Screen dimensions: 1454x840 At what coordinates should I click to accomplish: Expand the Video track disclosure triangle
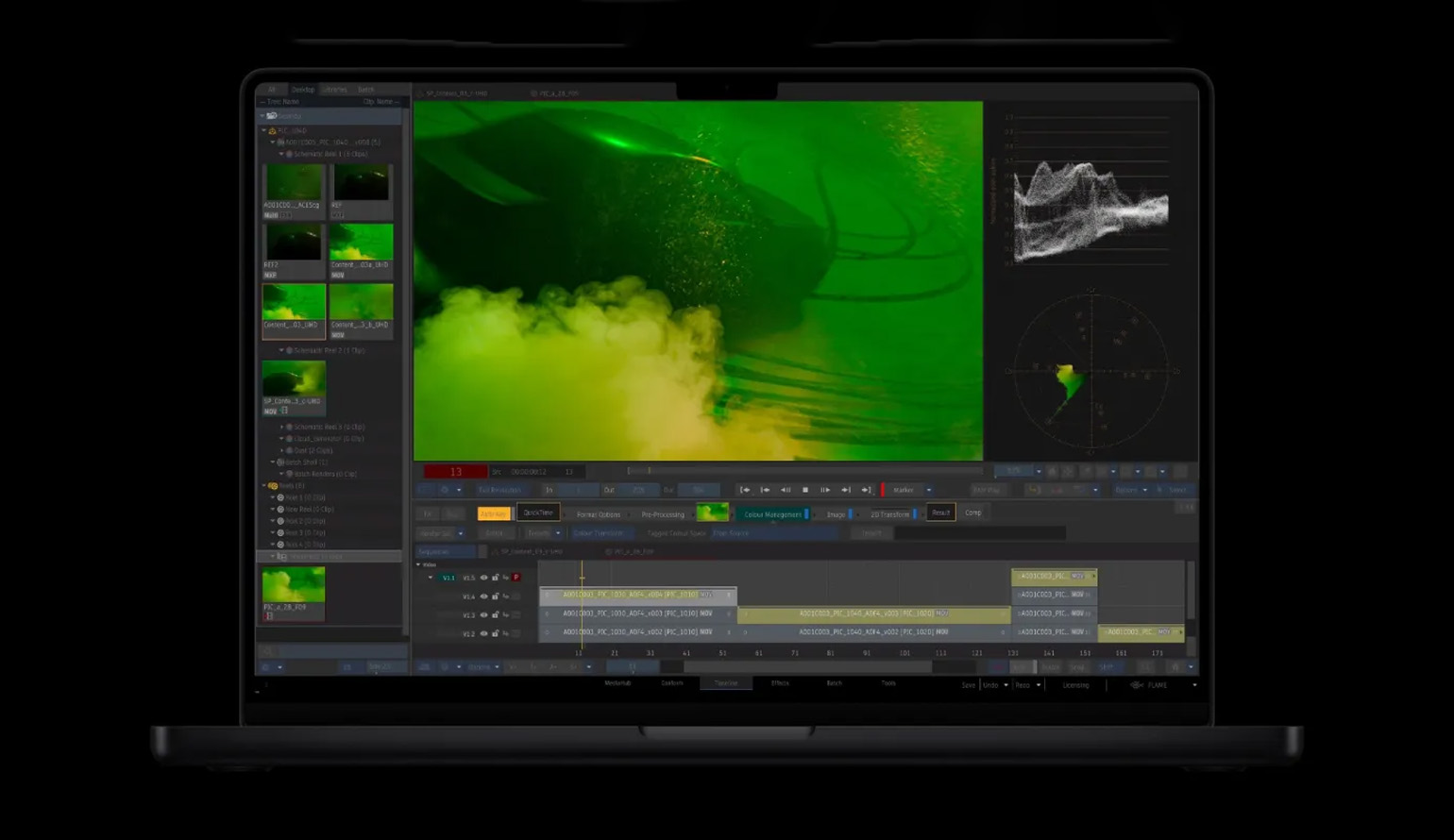click(418, 564)
